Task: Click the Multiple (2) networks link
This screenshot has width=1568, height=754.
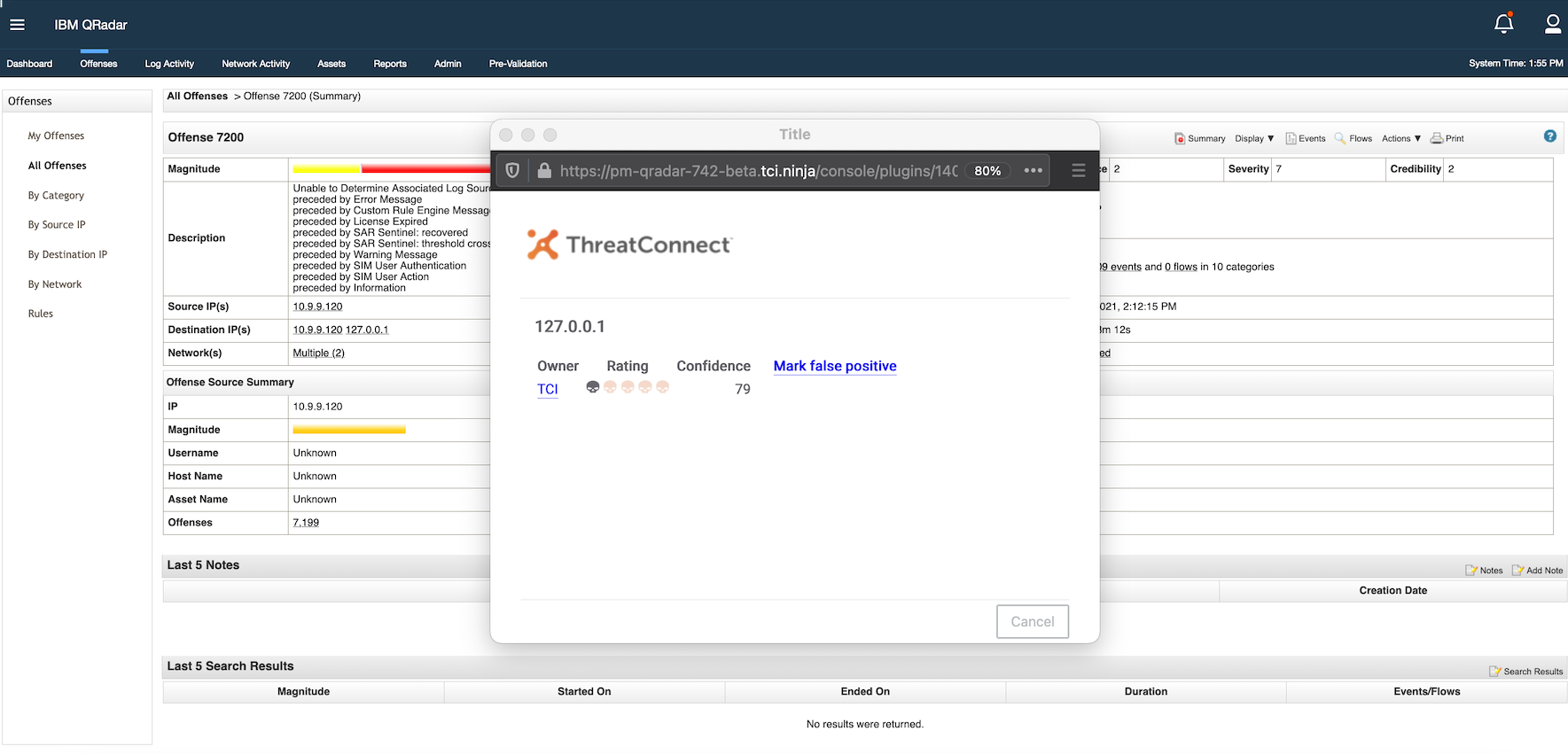Action: (x=318, y=353)
